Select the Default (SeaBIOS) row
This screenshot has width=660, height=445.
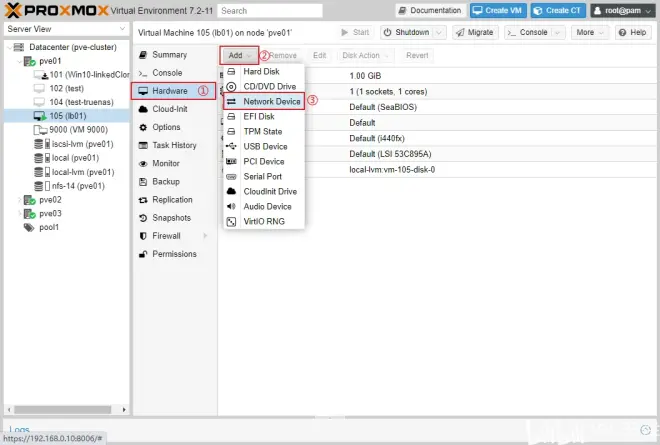click(438, 107)
